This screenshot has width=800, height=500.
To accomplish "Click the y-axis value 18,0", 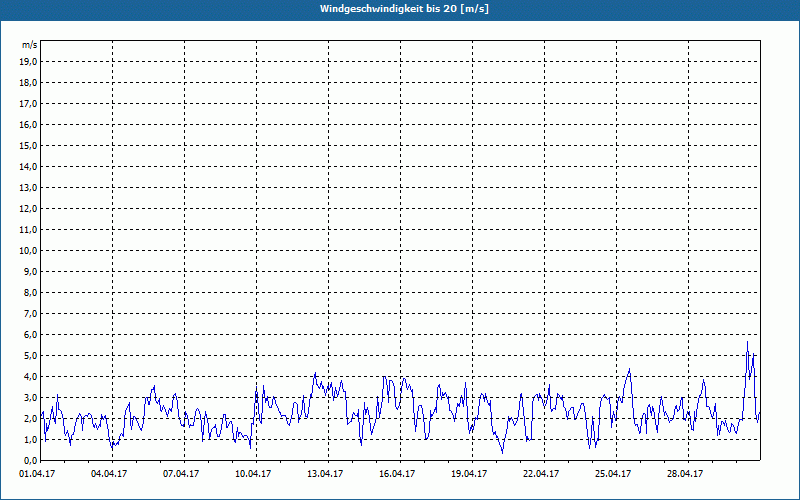I will (29, 83).
